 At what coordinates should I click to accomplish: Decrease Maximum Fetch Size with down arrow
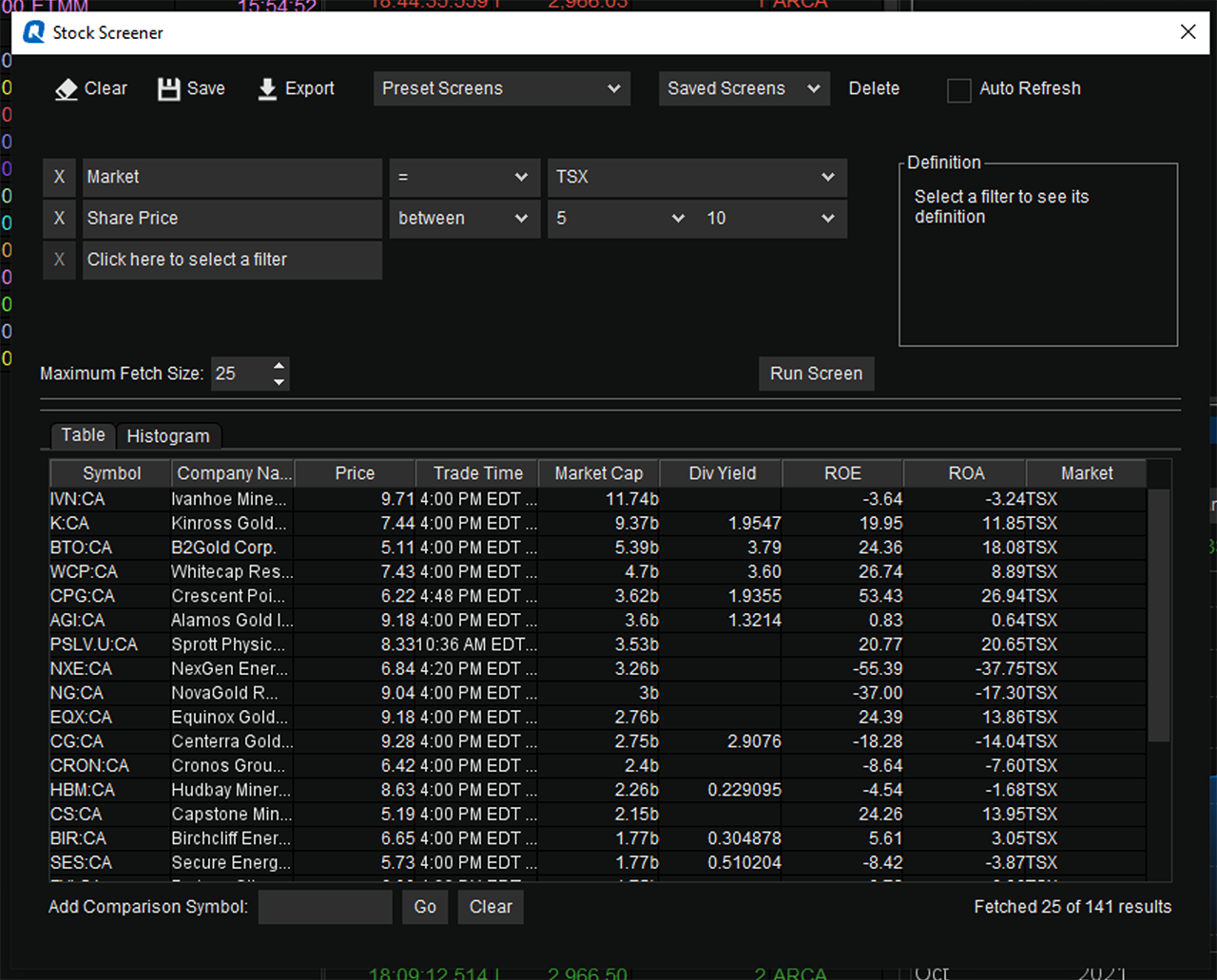(x=279, y=382)
